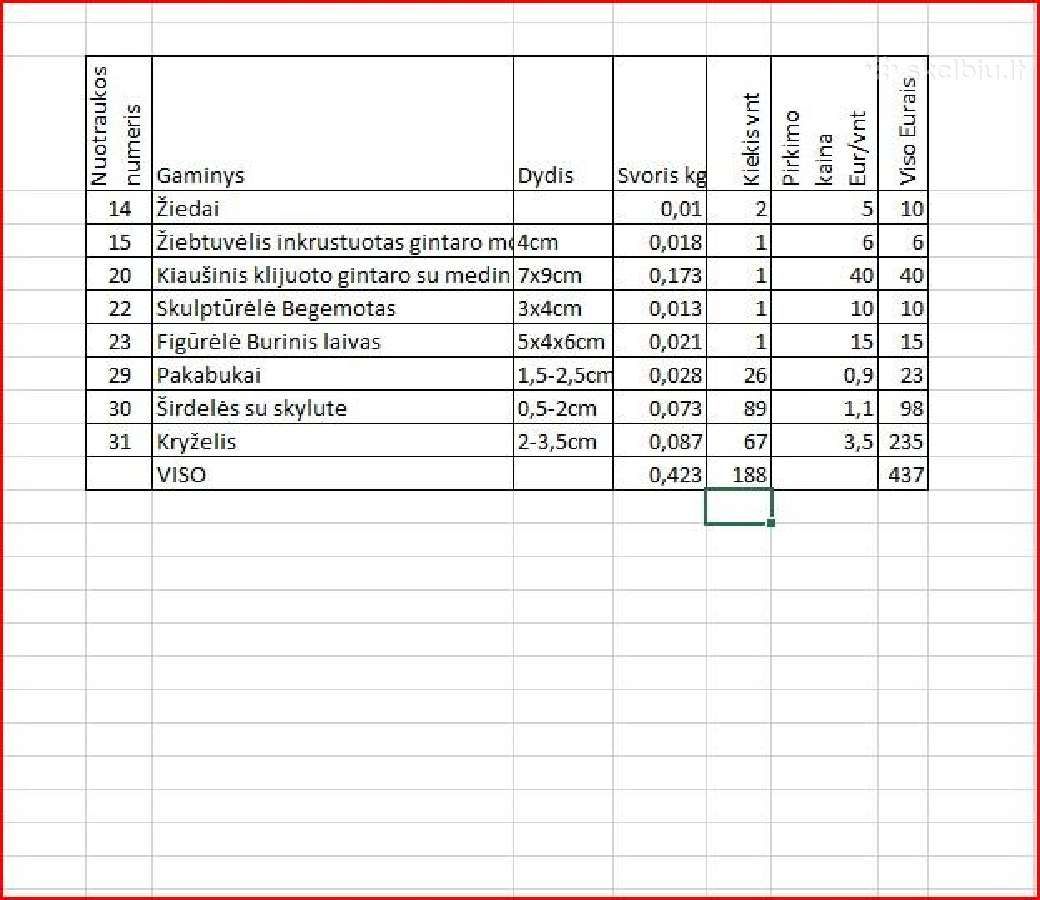The image size is (1040, 900).
Task: Select the 'Viso Eurais' rotated header
Action: (x=903, y=124)
